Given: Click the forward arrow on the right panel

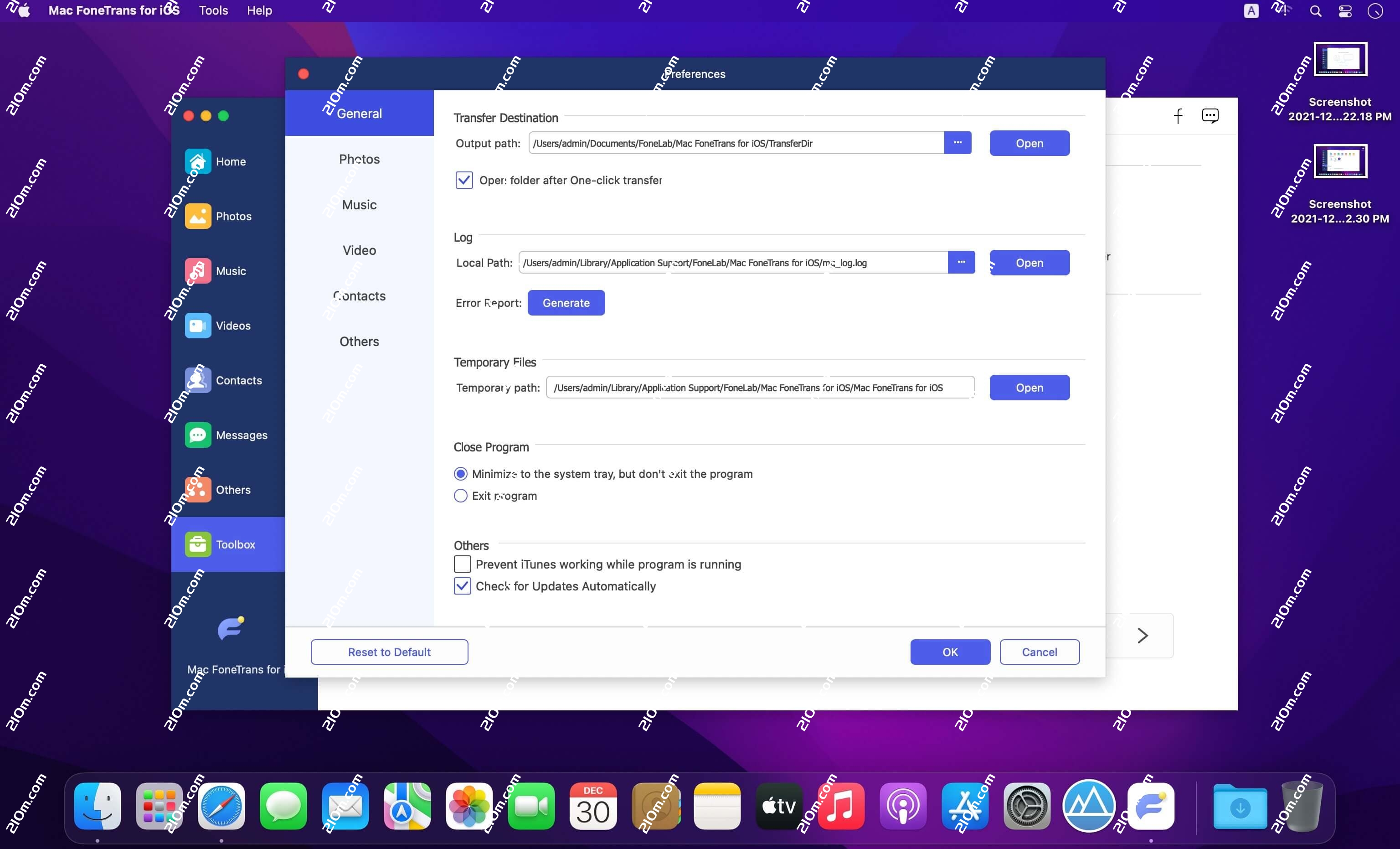Looking at the screenshot, I should (1143, 635).
